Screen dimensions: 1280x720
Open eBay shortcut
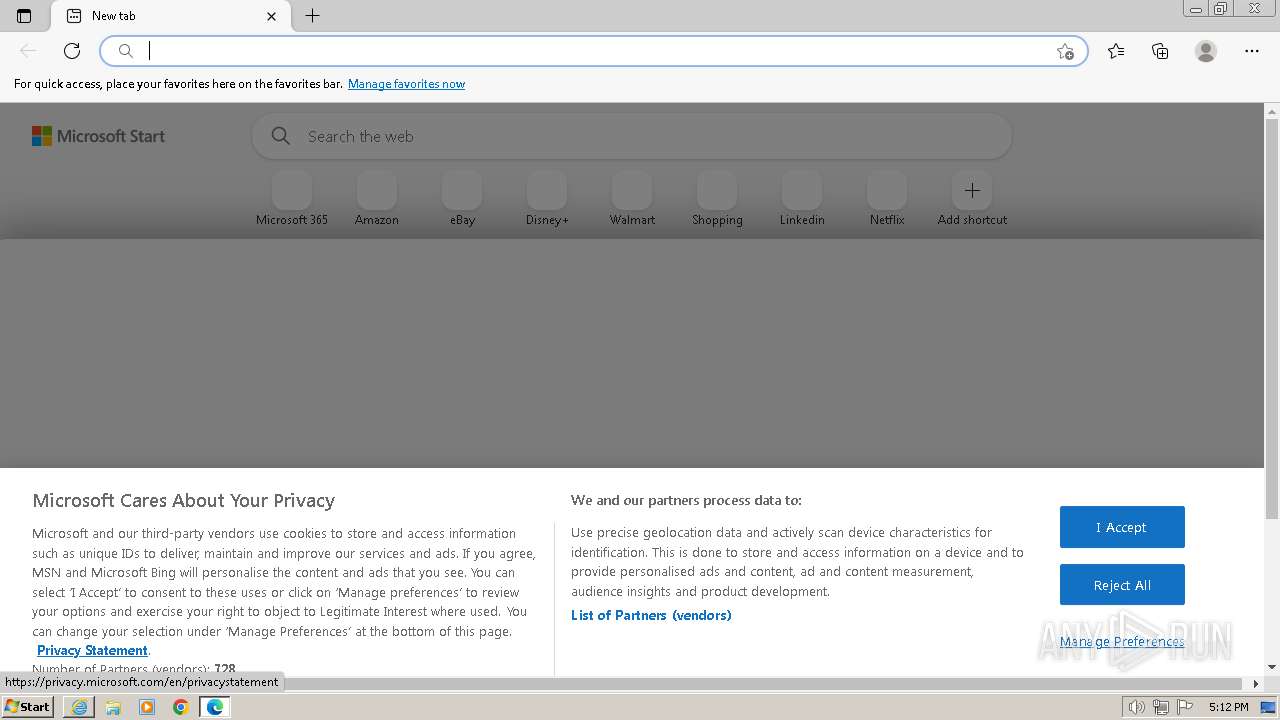(462, 199)
